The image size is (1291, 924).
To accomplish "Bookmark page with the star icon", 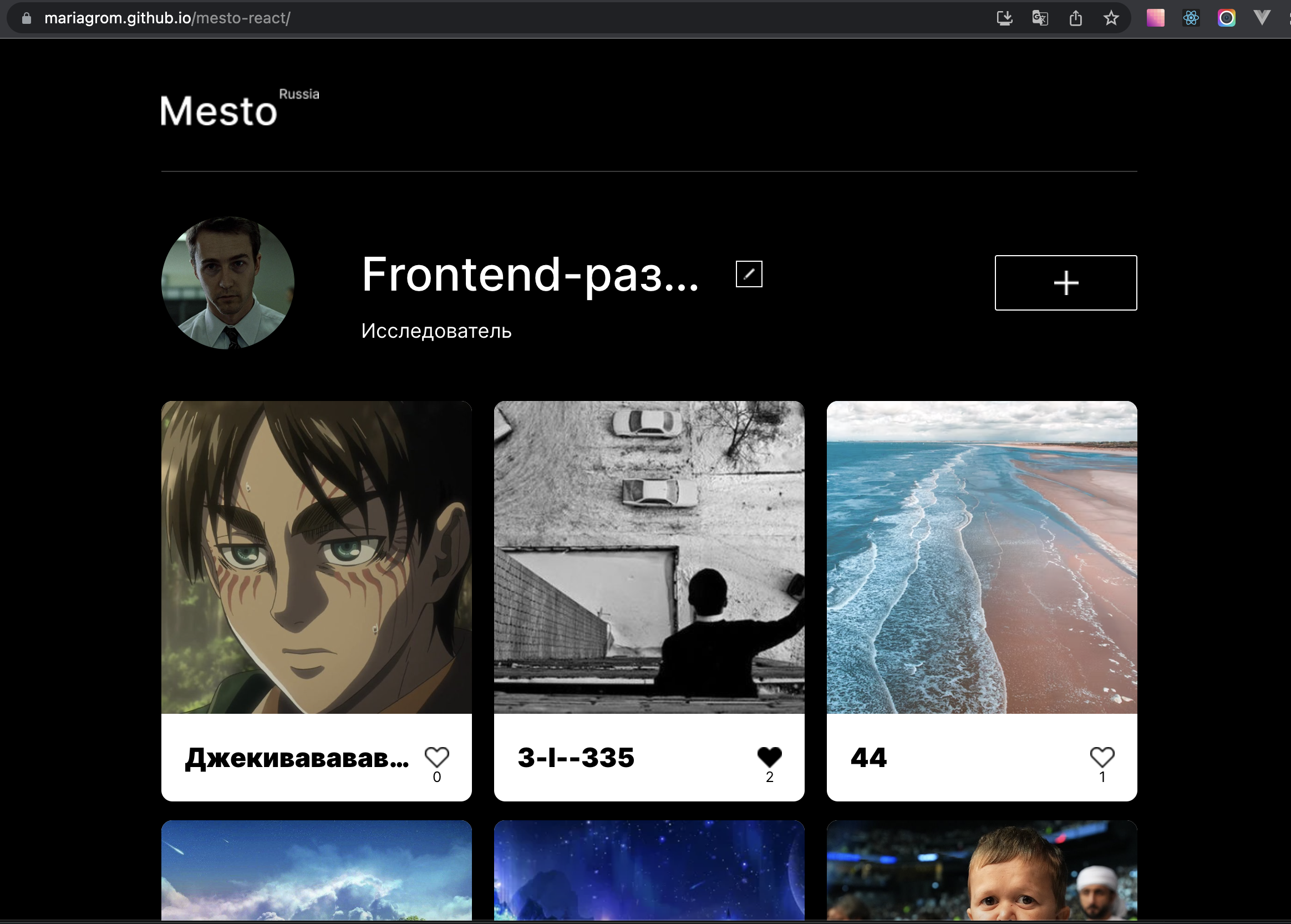I will click(1111, 18).
